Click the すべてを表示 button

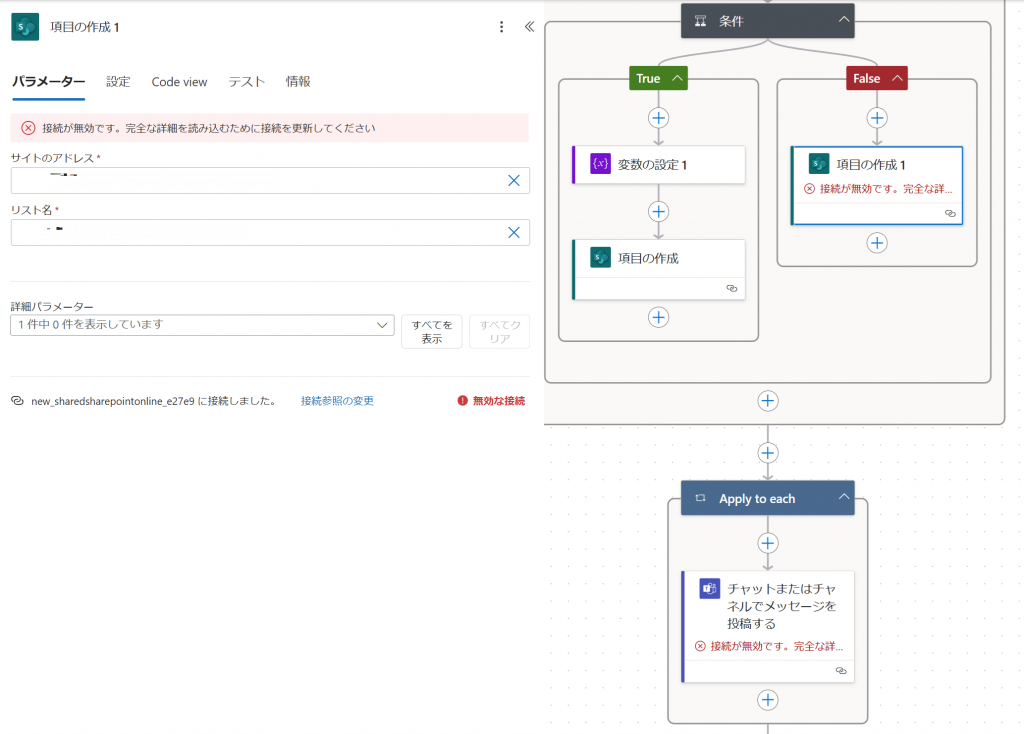click(431, 332)
